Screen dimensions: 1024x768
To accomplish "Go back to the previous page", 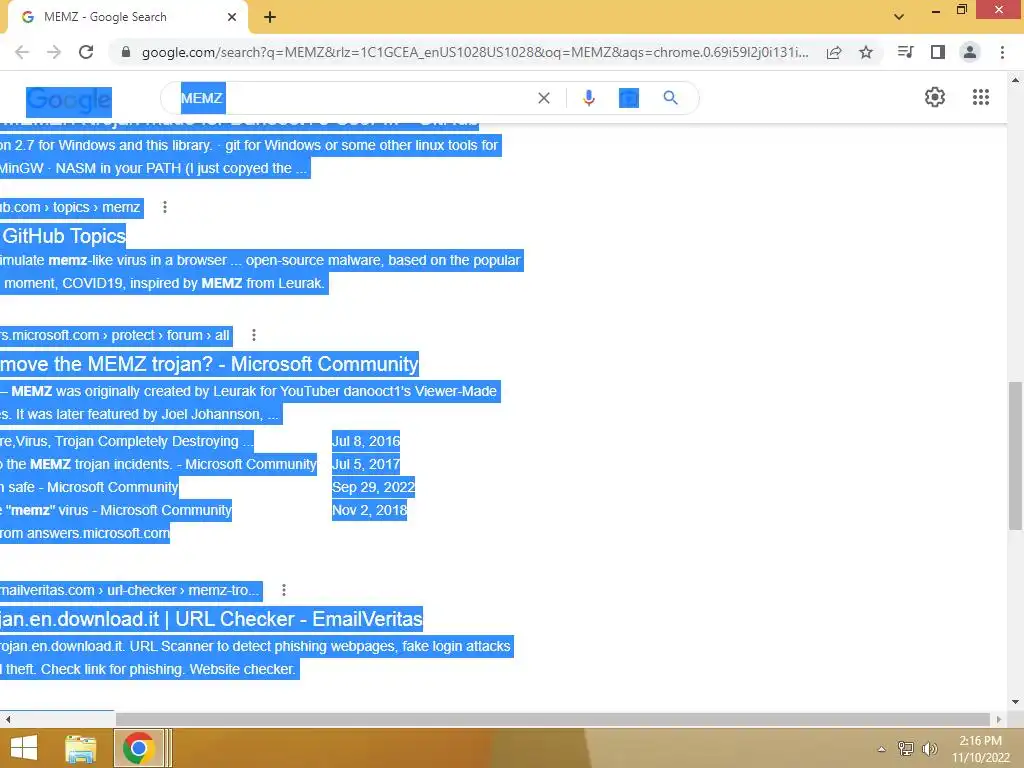I will pos(22,52).
